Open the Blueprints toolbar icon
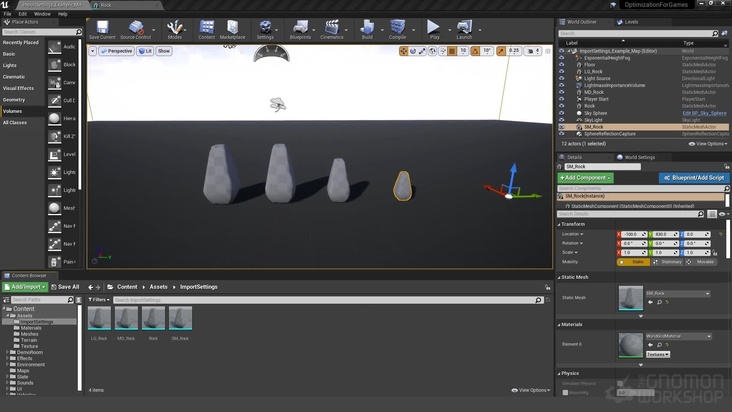Viewport: 732px width, 412px height. tap(300, 28)
